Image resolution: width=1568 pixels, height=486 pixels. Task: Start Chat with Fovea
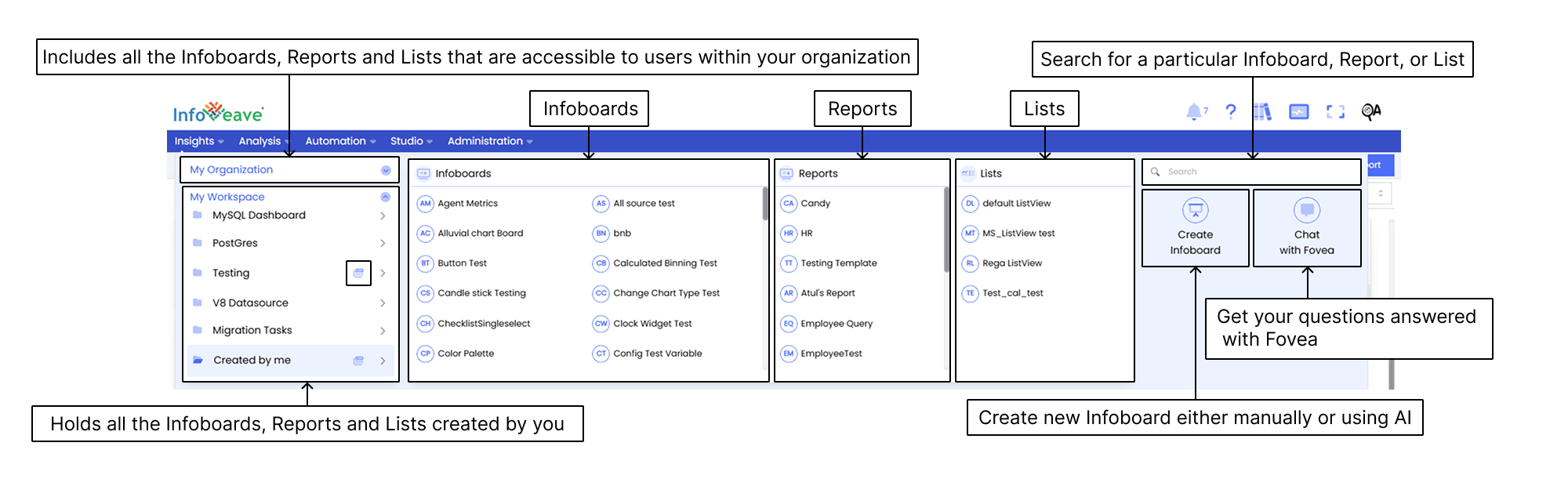[1306, 228]
